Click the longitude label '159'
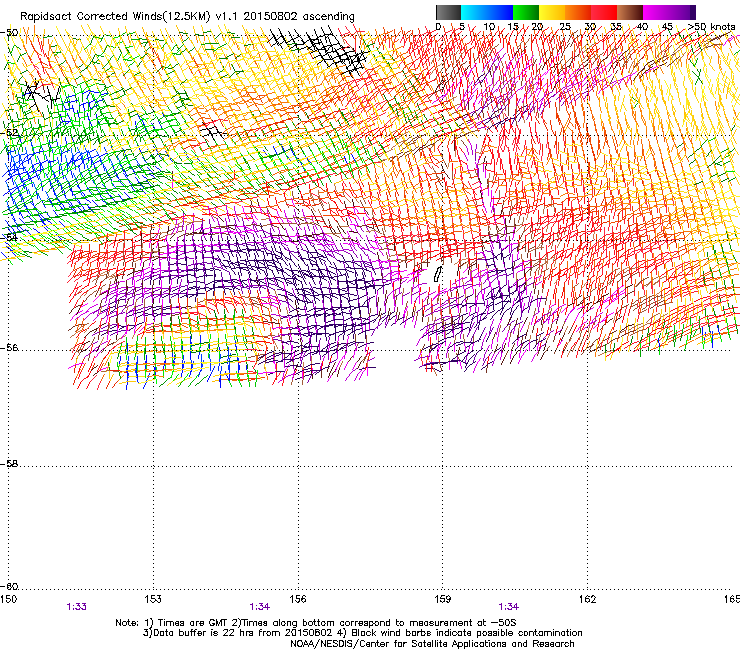 pos(443,599)
